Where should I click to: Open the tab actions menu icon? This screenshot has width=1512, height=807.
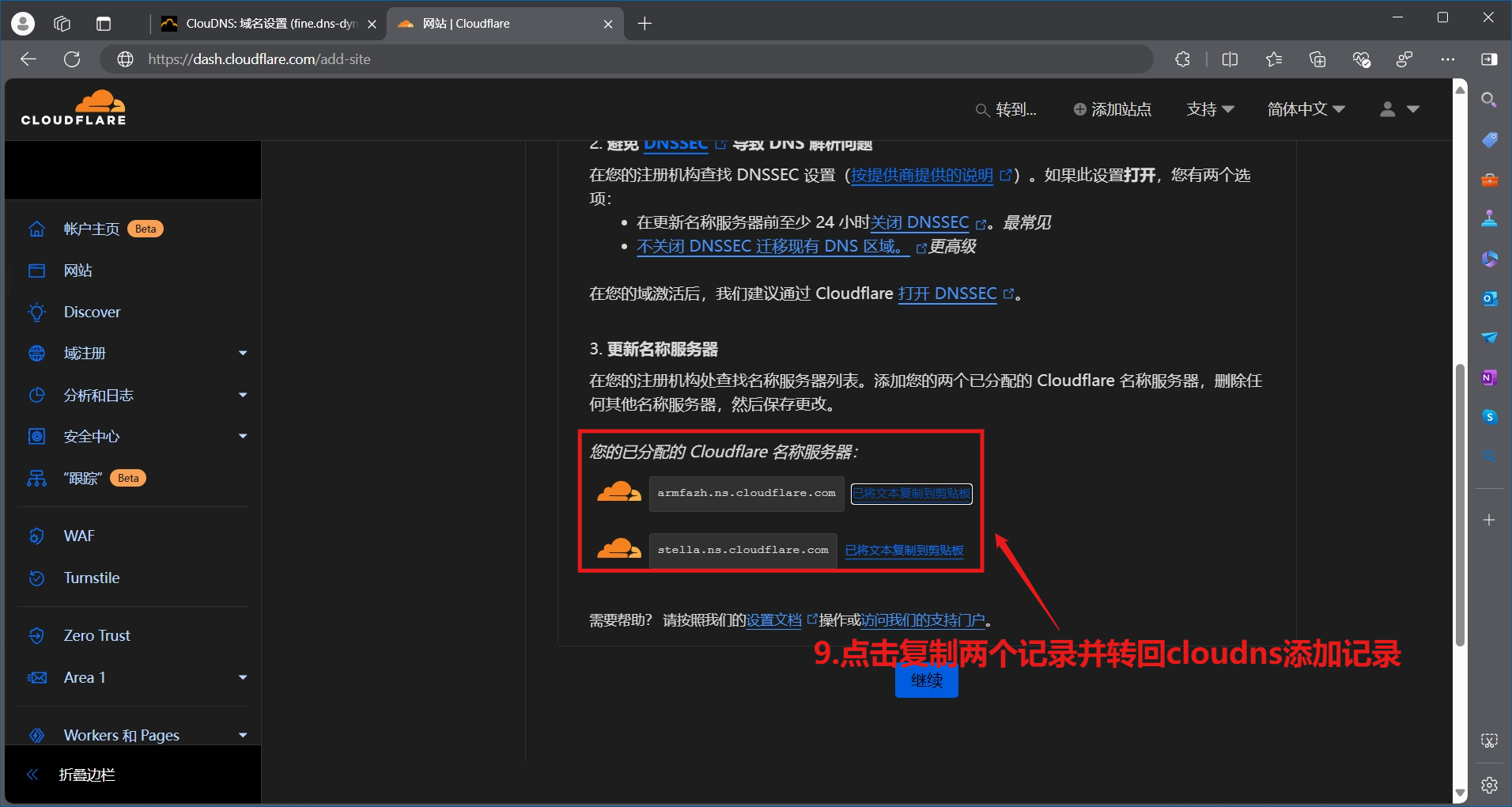(x=104, y=24)
